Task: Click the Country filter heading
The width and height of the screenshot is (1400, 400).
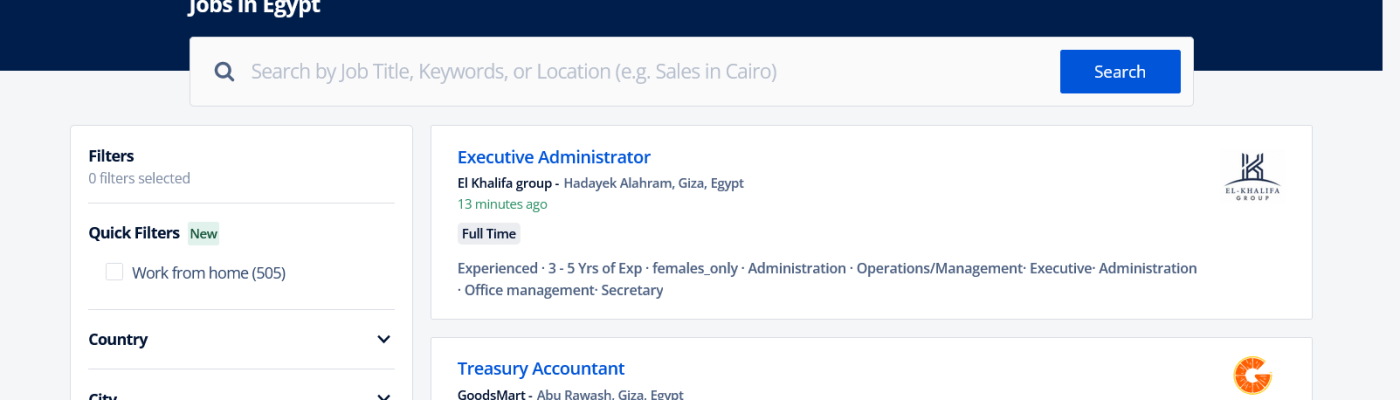Action: (118, 339)
